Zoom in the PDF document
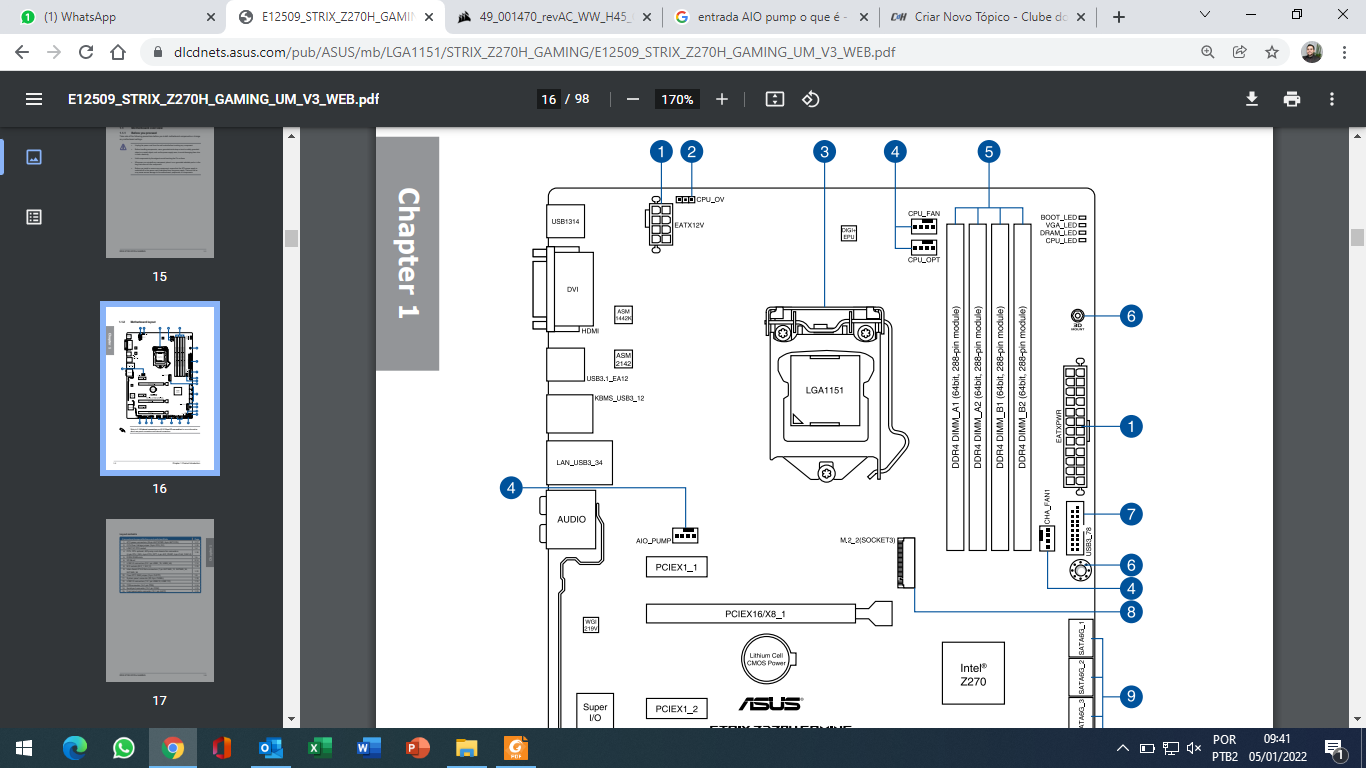 point(722,99)
